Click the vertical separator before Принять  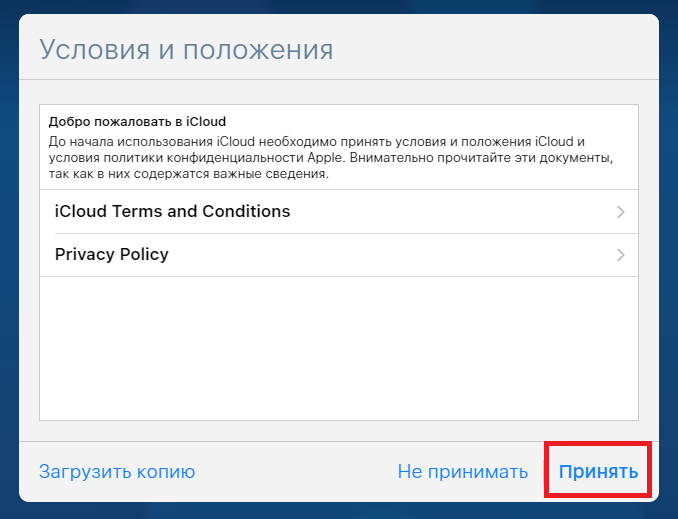(x=544, y=471)
